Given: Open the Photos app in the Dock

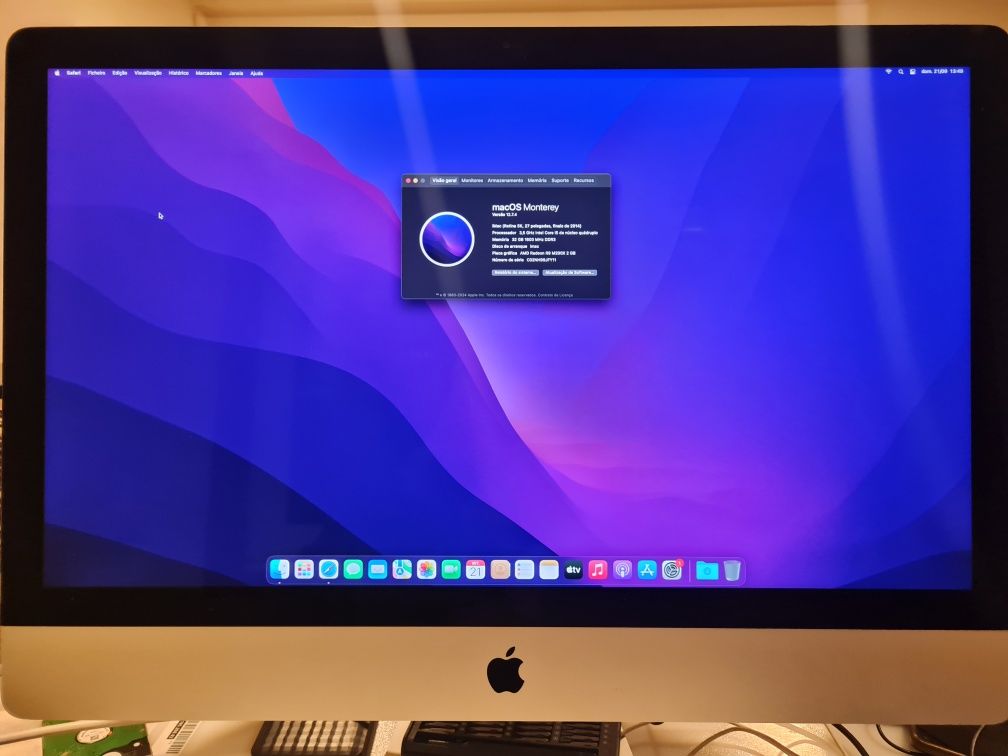Looking at the screenshot, I should tap(426, 569).
